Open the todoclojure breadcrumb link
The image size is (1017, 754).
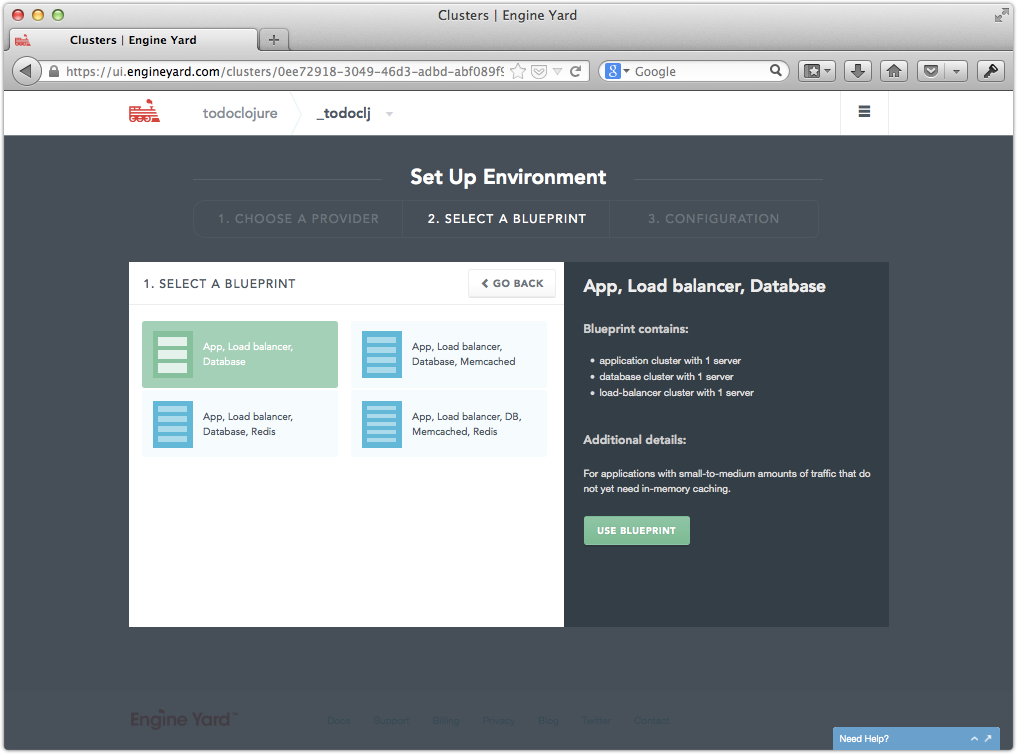(240, 113)
